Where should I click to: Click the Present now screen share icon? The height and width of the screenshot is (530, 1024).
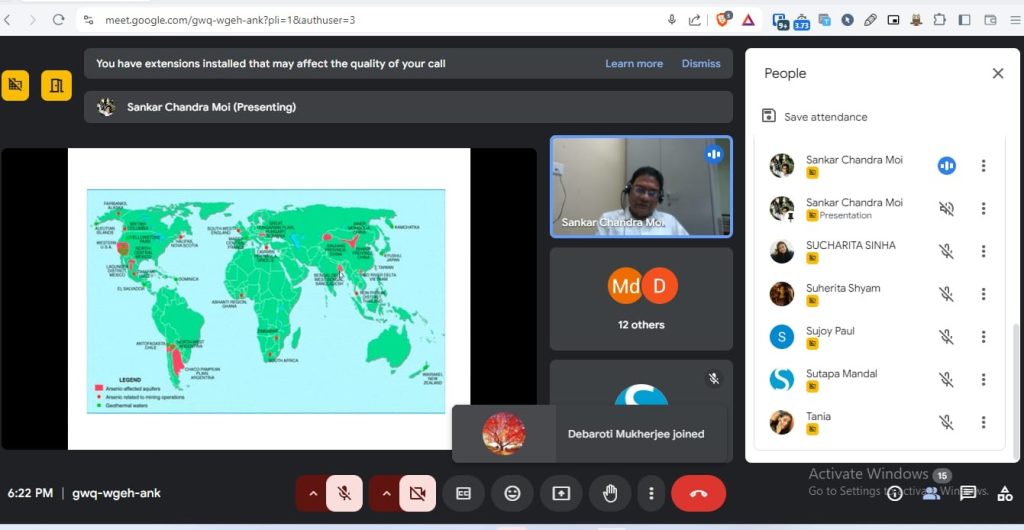click(561, 493)
